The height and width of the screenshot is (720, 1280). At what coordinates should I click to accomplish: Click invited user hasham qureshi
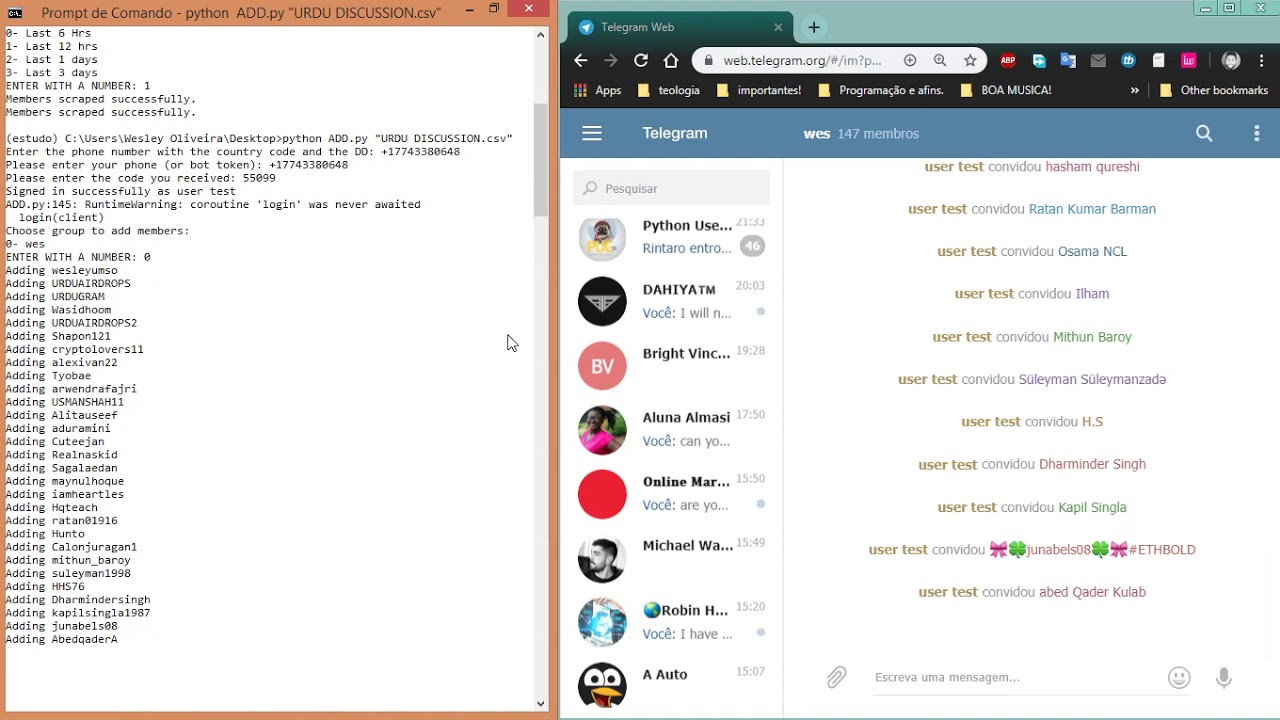click(1092, 167)
